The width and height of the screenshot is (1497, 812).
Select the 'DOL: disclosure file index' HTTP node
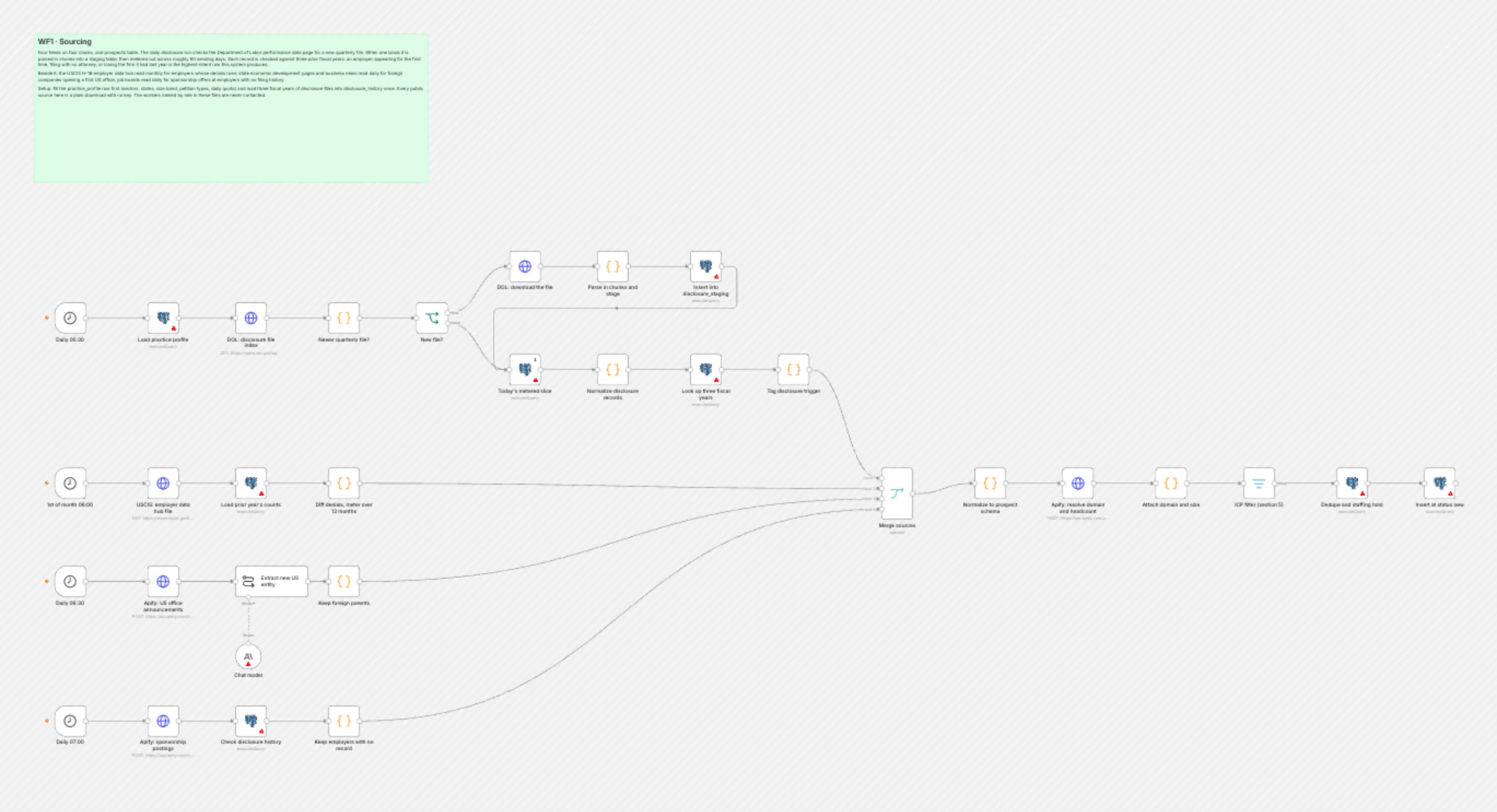[x=251, y=317]
